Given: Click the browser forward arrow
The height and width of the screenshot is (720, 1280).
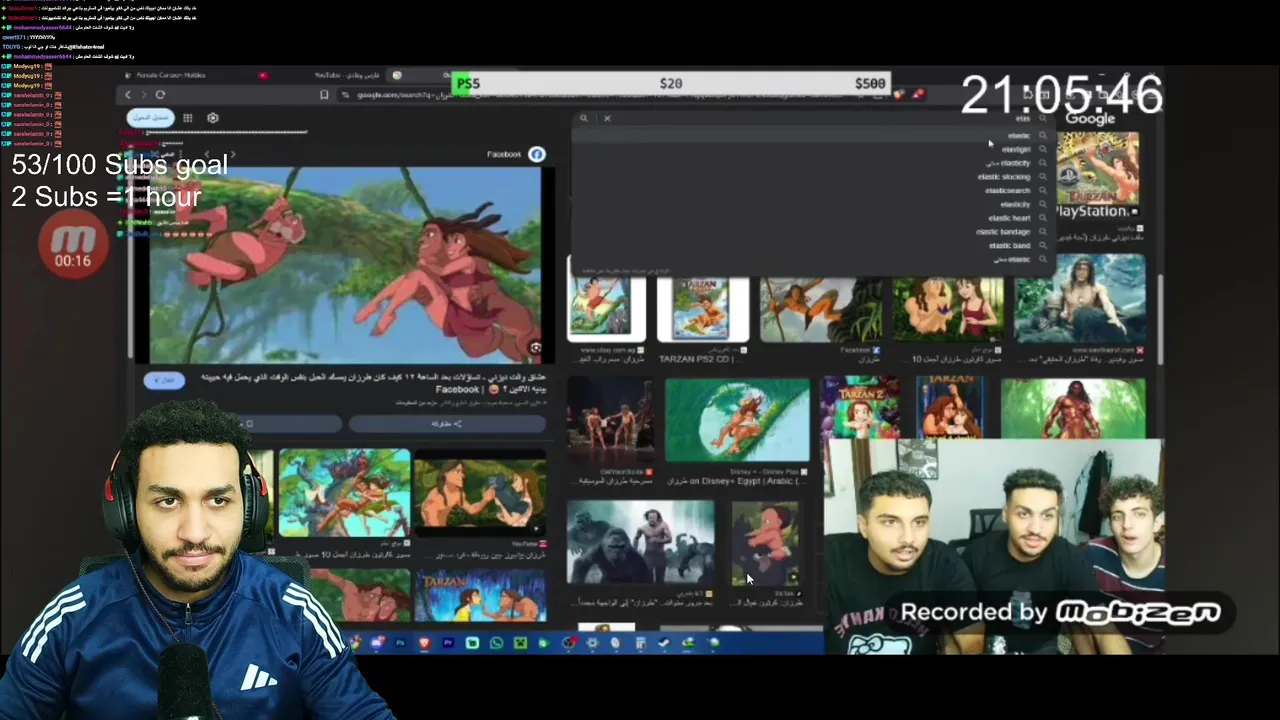Looking at the screenshot, I should click(x=144, y=95).
